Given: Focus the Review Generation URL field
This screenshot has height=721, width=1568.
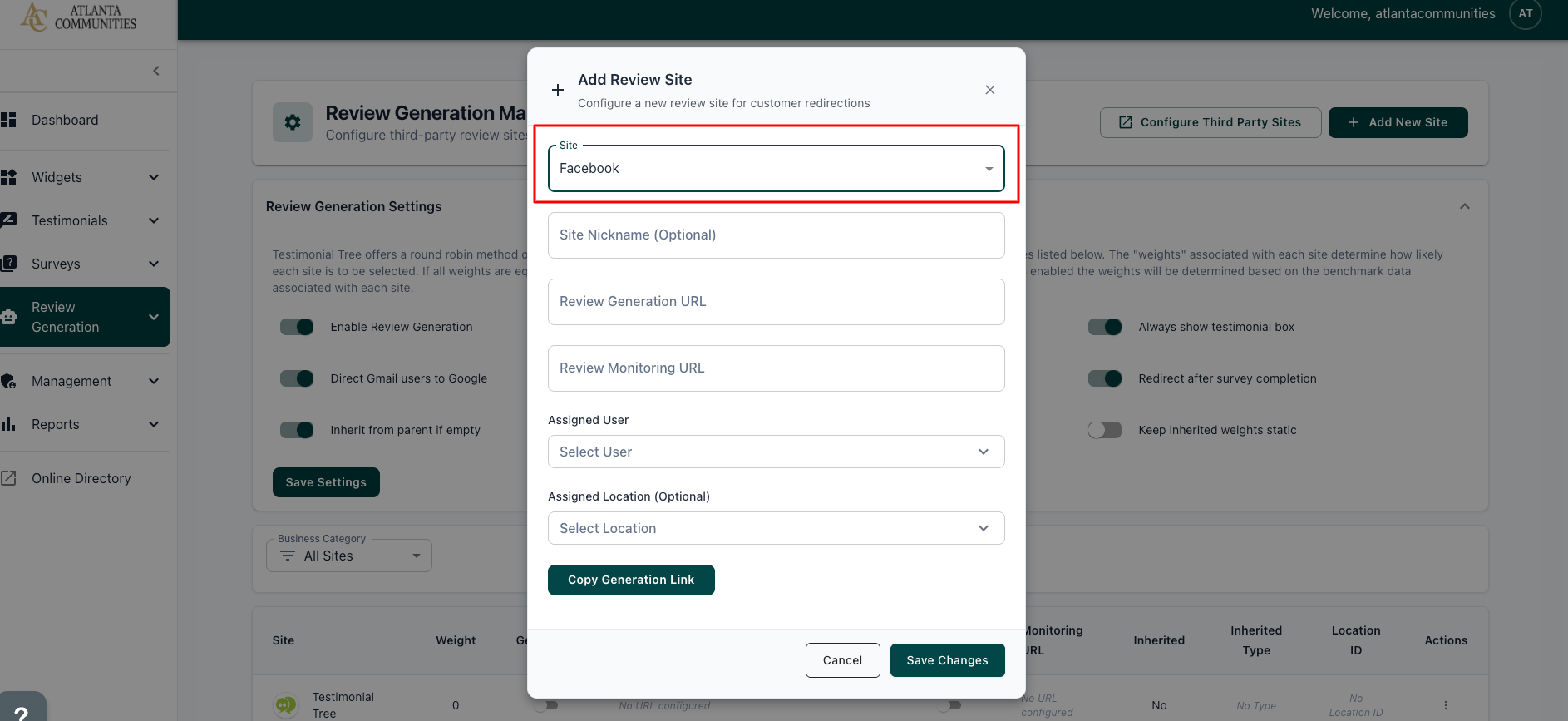Looking at the screenshot, I should pyautogui.click(x=776, y=302).
